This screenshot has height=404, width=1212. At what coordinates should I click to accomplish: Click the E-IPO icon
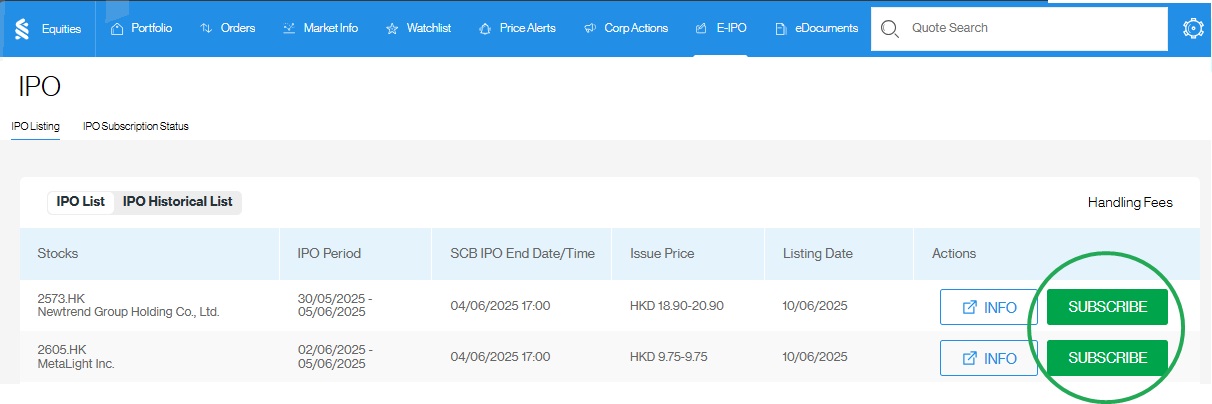[x=702, y=28]
